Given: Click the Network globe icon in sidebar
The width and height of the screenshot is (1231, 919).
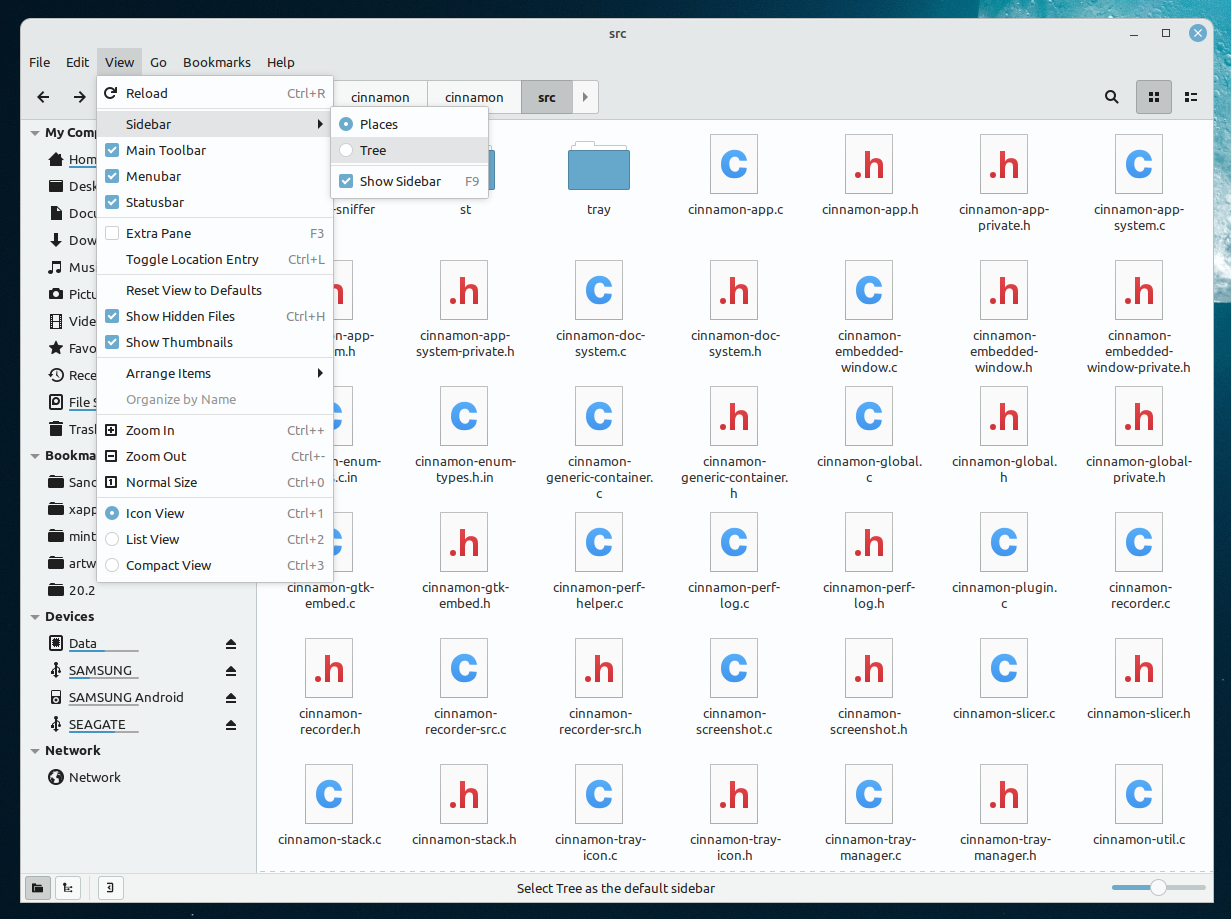Looking at the screenshot, I should (56, 777).
